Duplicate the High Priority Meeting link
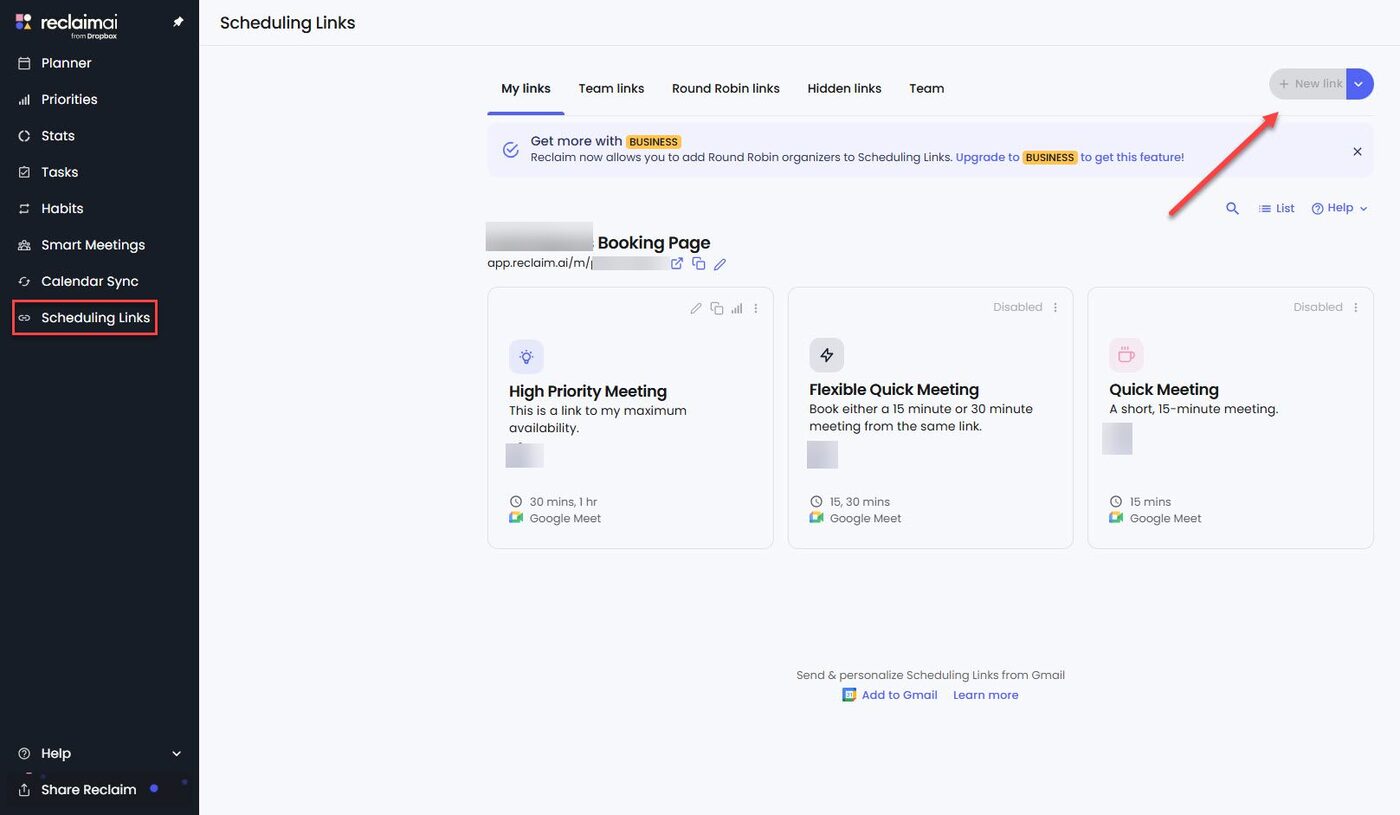Image resolution: width=1400 pixels, height=815 pixels. click(x=716, y=308)
